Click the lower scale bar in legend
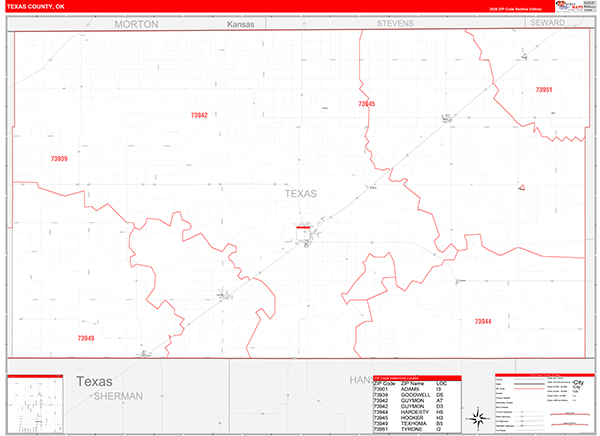The height and width of the screenshot is (436, 600). (570, 424)
